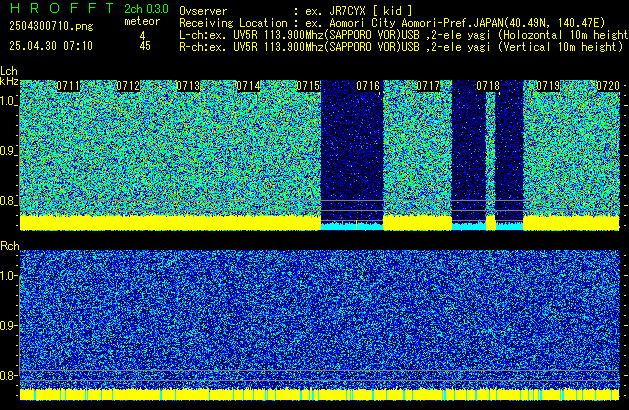
Task: Click the 0717 time marker
Action: click(x=428, y=86)
